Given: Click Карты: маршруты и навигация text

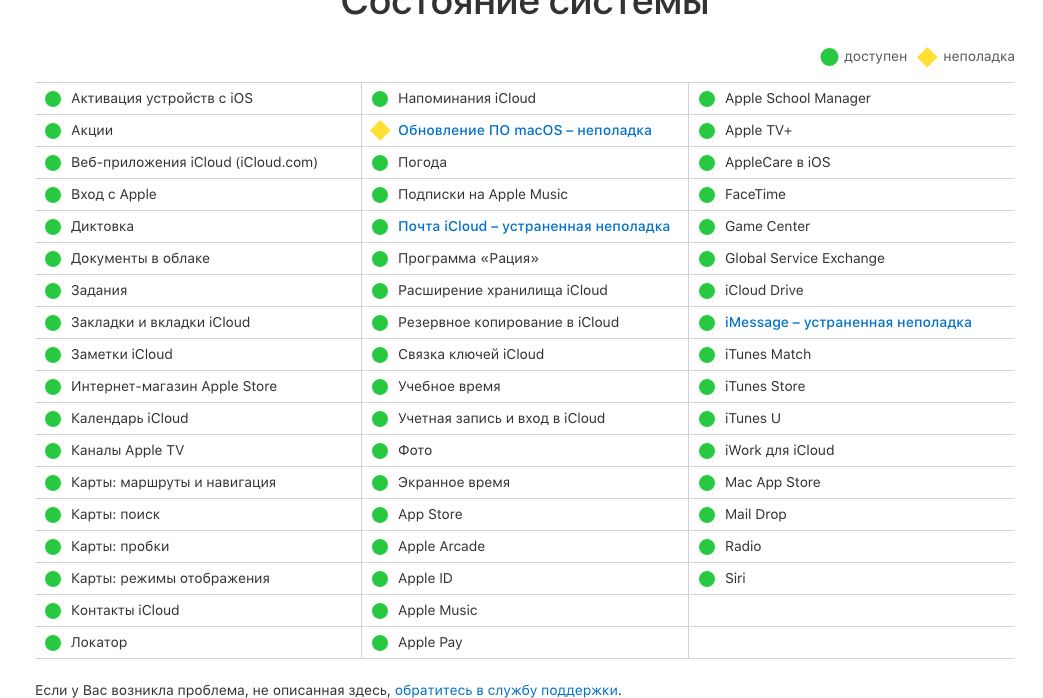Looking at the screenshot, I should (x=174, y=482).
